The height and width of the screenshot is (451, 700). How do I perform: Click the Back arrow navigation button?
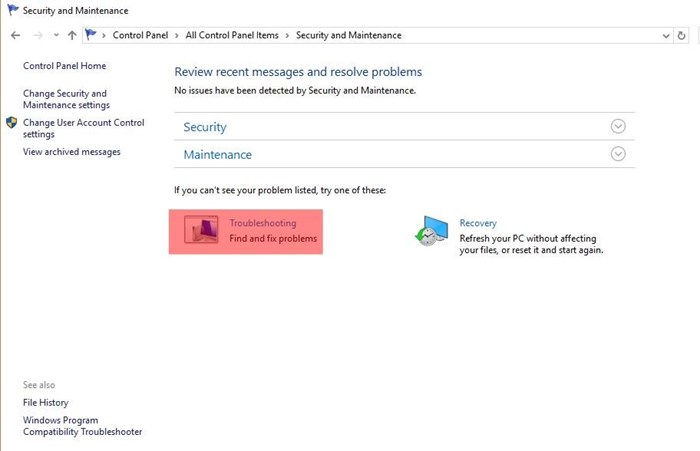pos(16,35)
